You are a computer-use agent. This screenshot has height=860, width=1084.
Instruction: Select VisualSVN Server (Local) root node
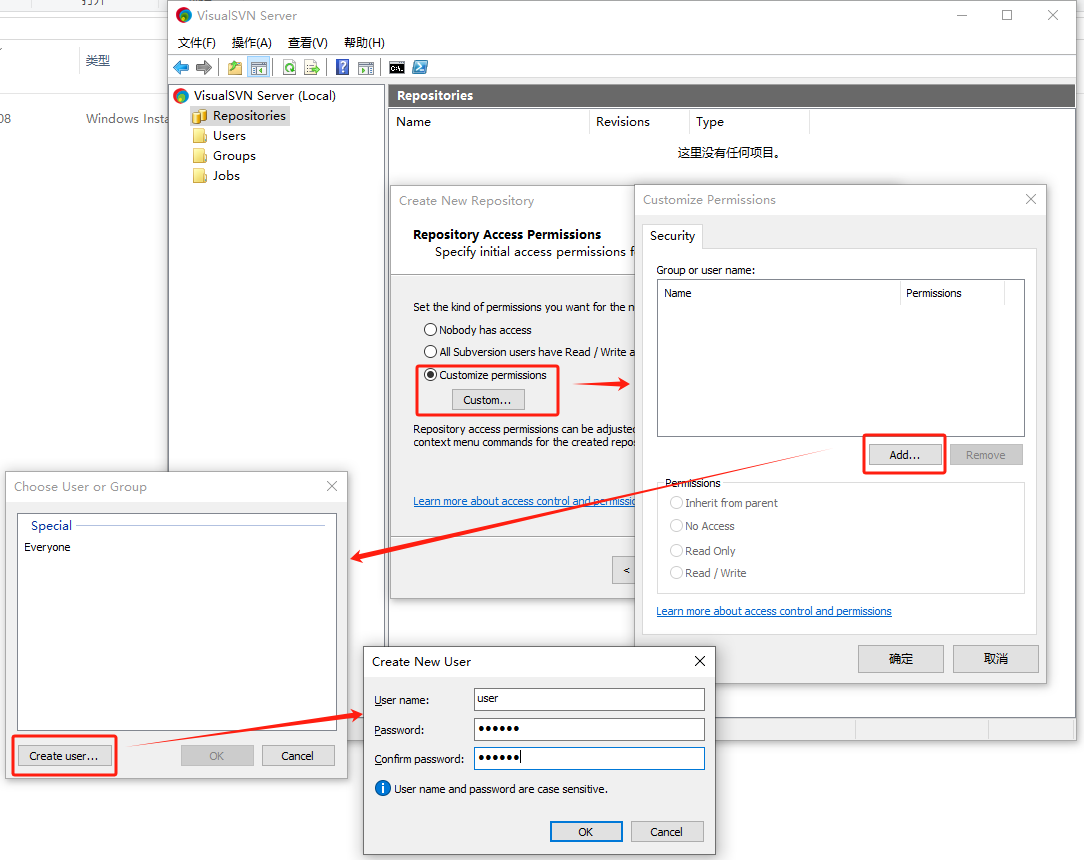264,95
